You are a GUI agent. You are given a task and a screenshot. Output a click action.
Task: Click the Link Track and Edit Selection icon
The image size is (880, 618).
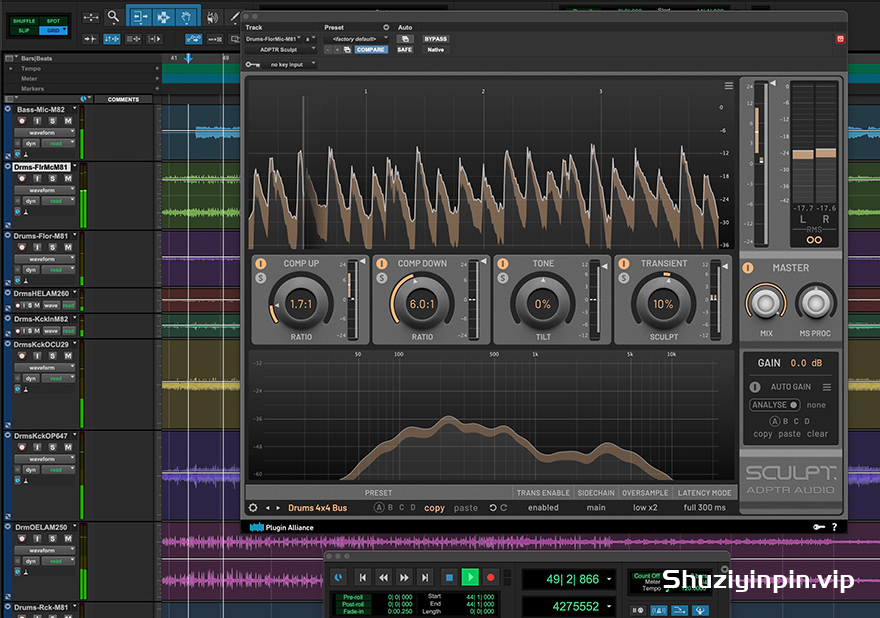point(133,39)
